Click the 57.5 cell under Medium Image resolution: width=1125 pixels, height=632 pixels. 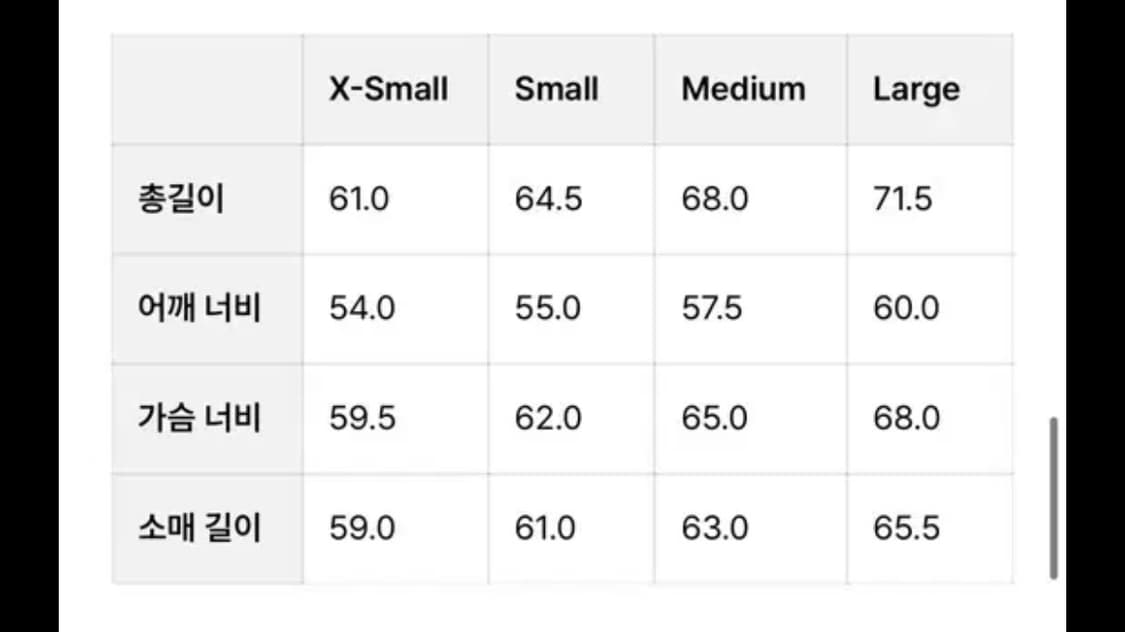[x=712, y=308]
